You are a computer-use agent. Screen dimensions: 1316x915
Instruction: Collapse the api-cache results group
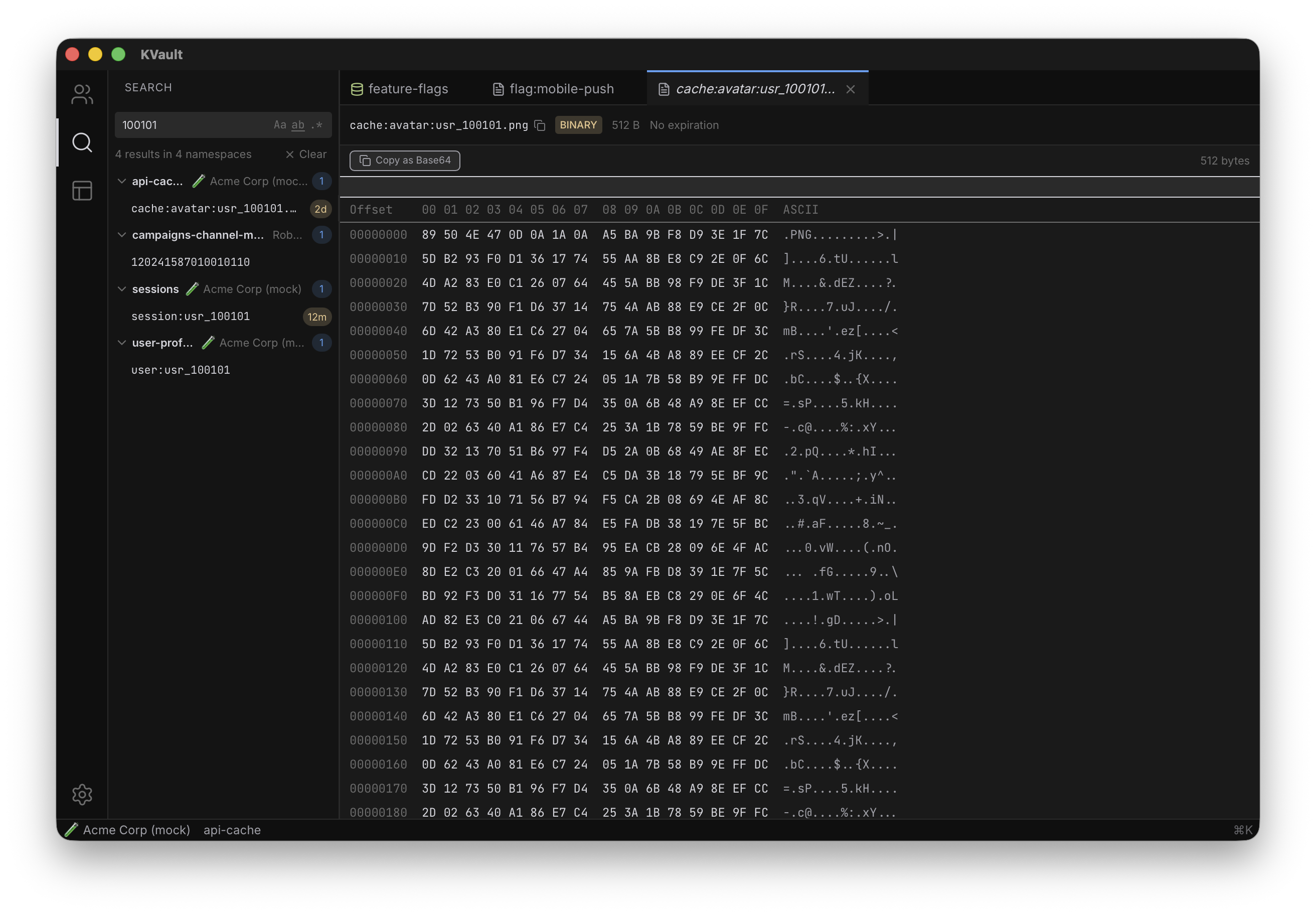pos(122,181)
